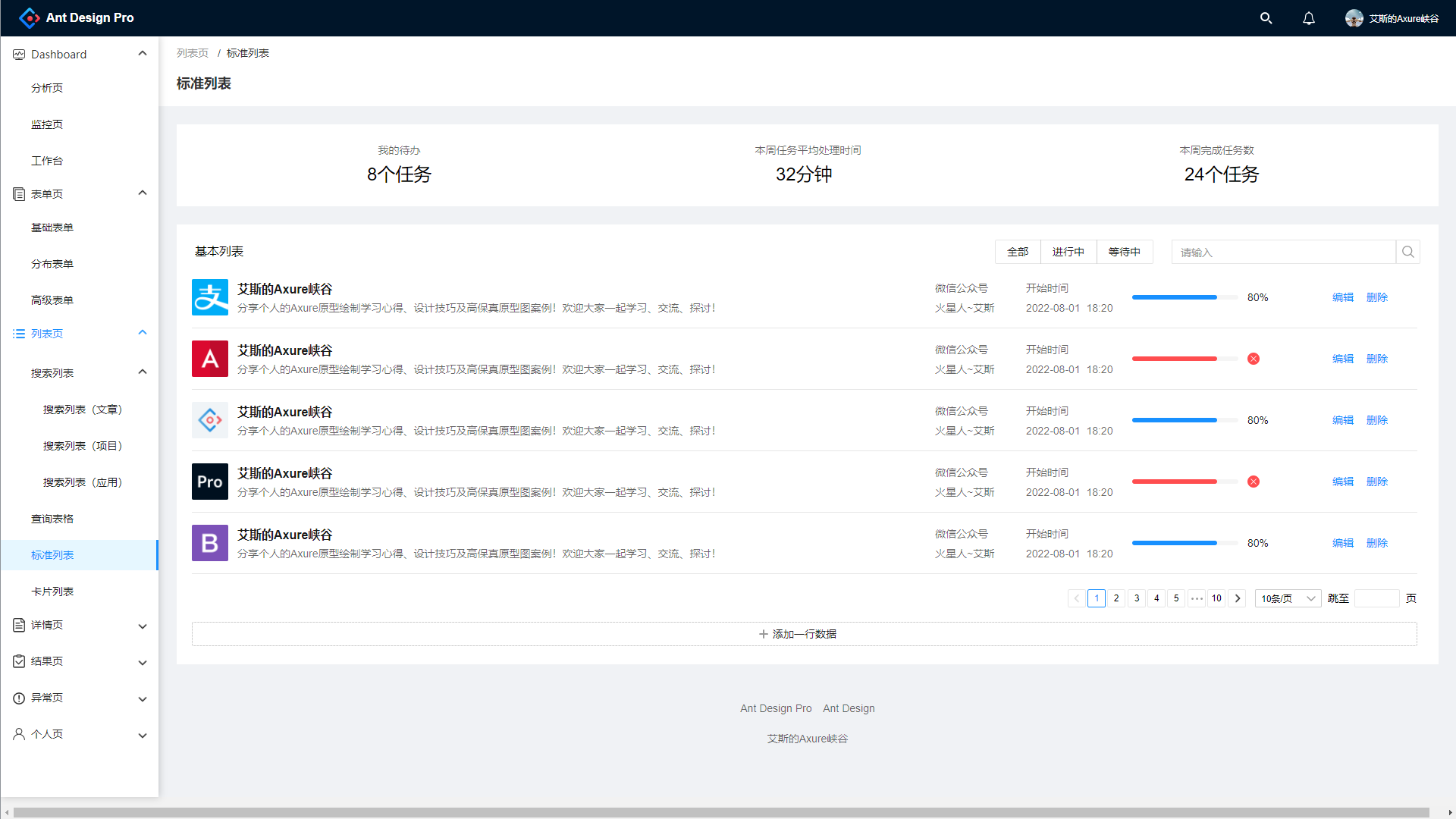The height and width of the screenshot is (819, 1456).
Task: Click the pagination ellipsis jump button
Action: [x=1197, y=598]
